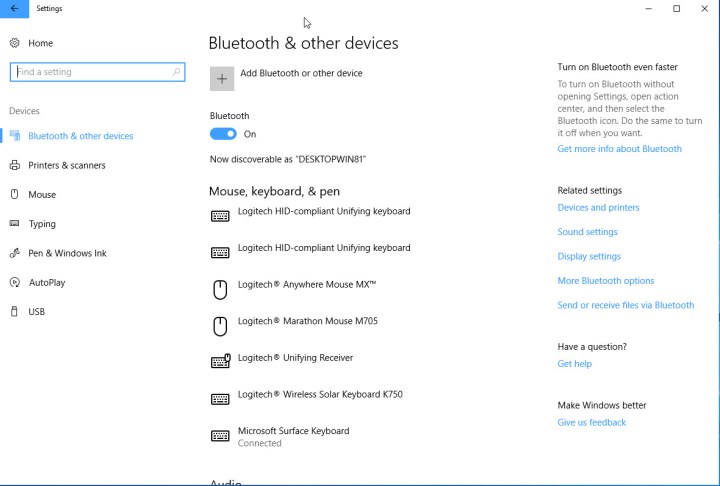
Task: Turn off the Bluetooth toggle switch
Action: tap(223, 134)
